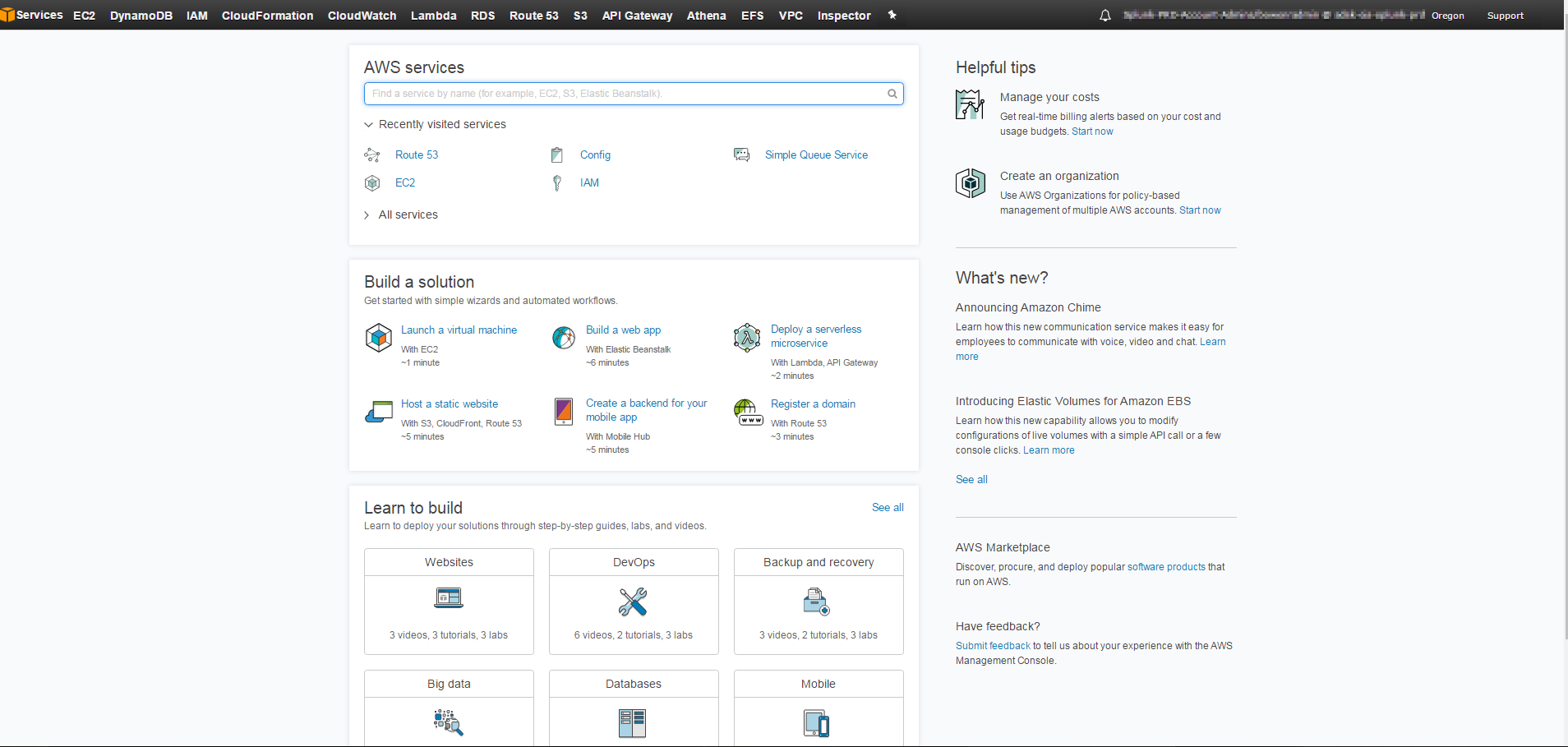Click See all under What's new
1568x747 pixels.
(x=971, y=479)
